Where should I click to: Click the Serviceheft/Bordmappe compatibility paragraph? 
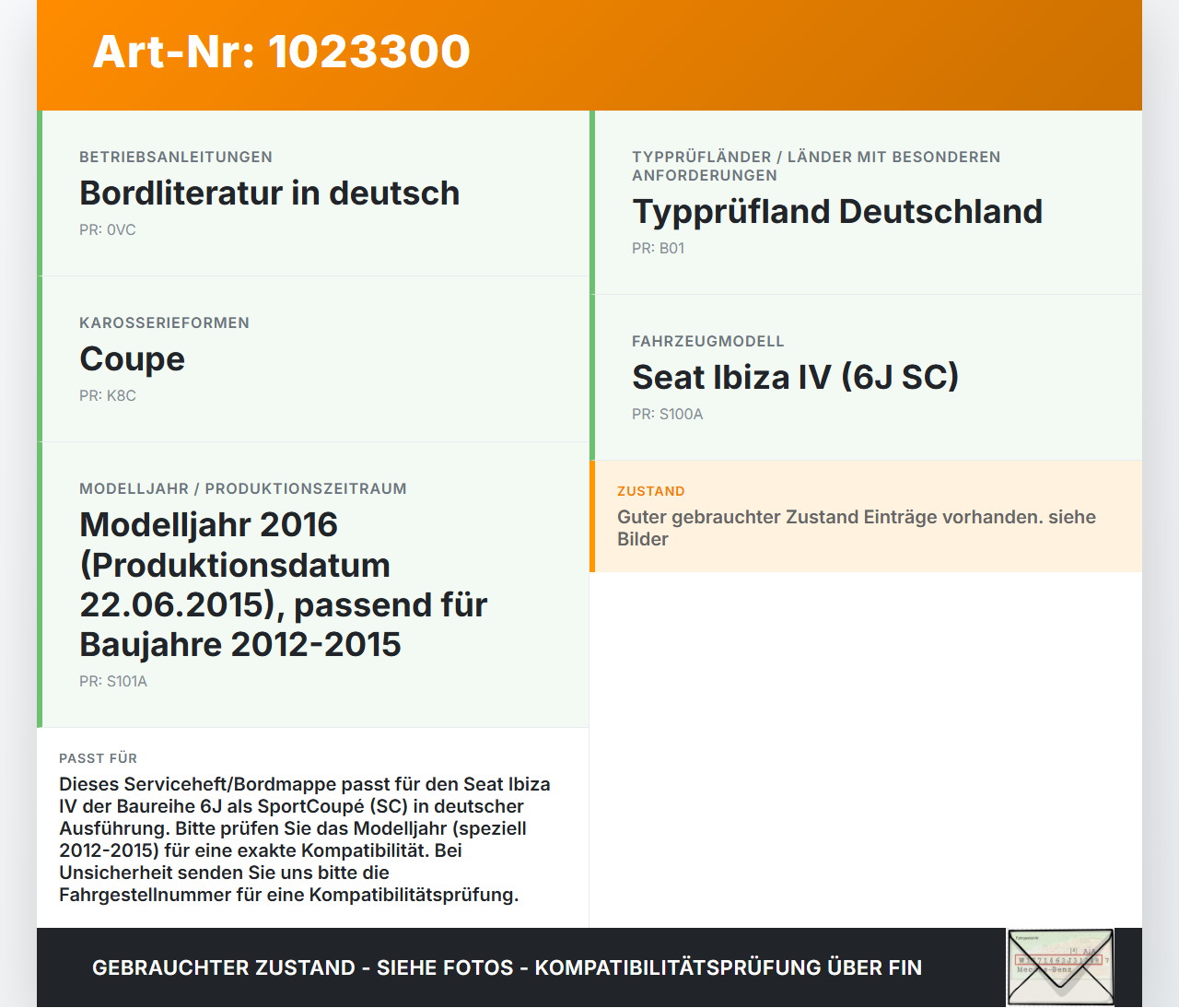(x=305, y=839)
